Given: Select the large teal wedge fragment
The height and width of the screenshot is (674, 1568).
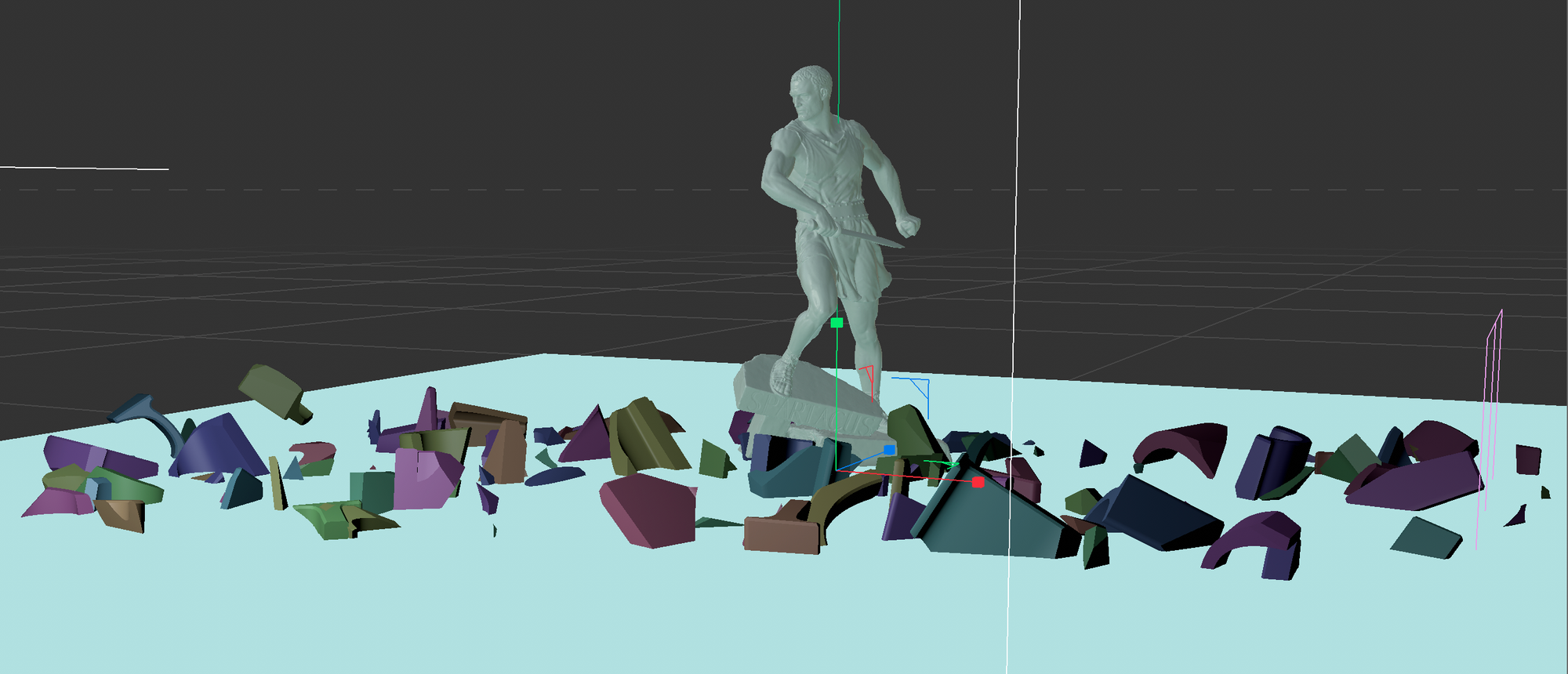Looking at the screenshot, I should pos(989,517).
